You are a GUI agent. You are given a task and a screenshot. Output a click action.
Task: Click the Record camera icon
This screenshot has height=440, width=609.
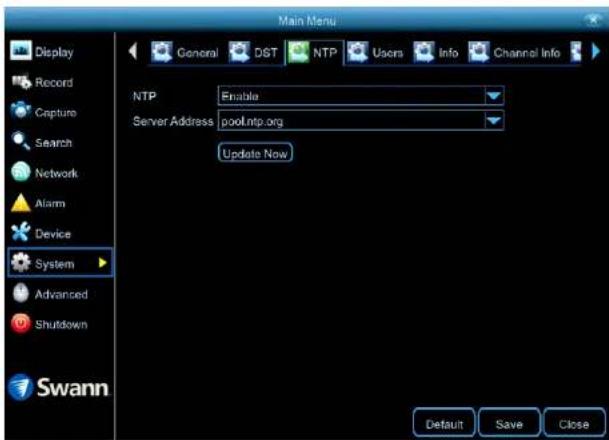point(21,82)
